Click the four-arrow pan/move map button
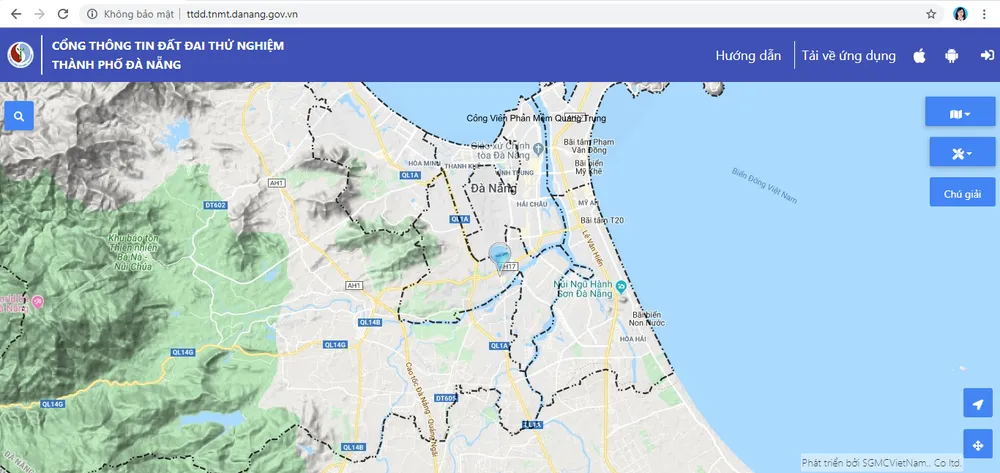Image resolution: width=1000 pixels, height=473 pixels. (977, 444)
